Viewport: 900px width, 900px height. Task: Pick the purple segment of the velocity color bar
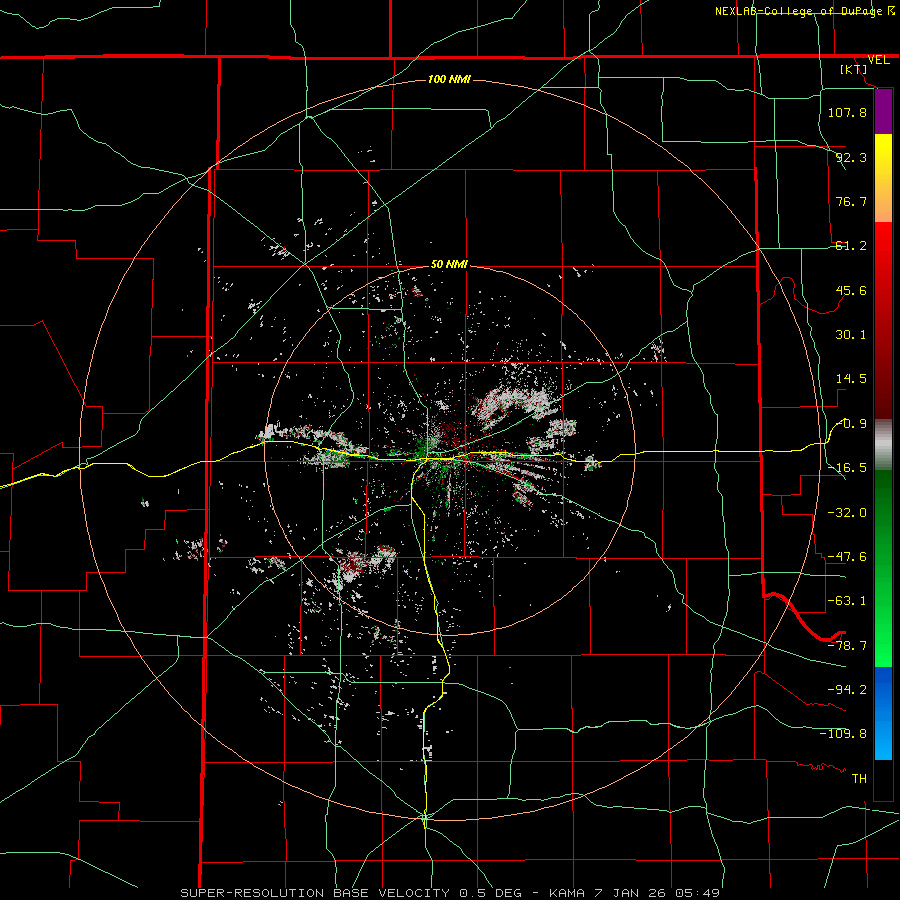(883, 112)
